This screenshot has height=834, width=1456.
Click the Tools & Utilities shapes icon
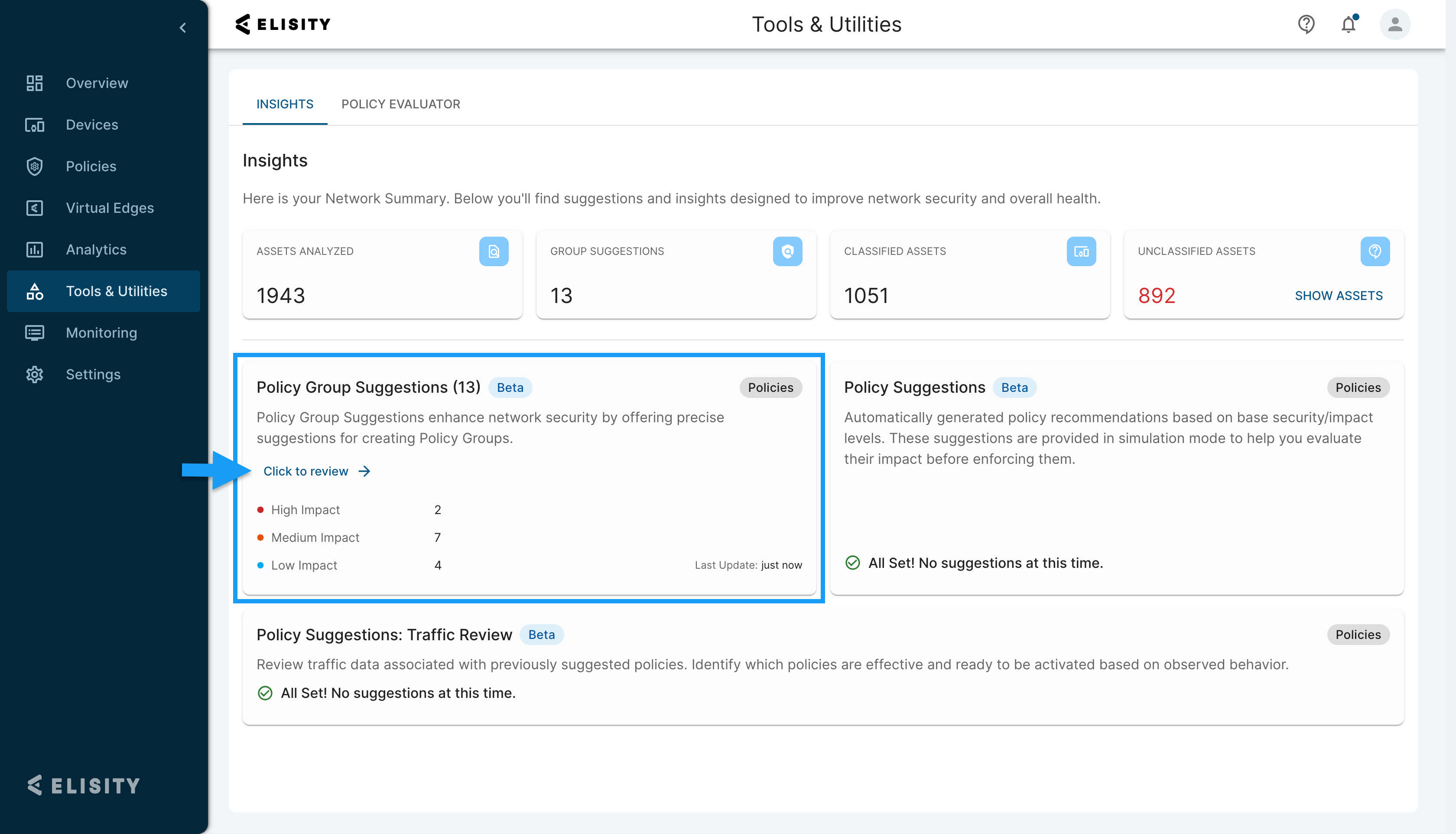pyautogui.click(x=34, y=291)
